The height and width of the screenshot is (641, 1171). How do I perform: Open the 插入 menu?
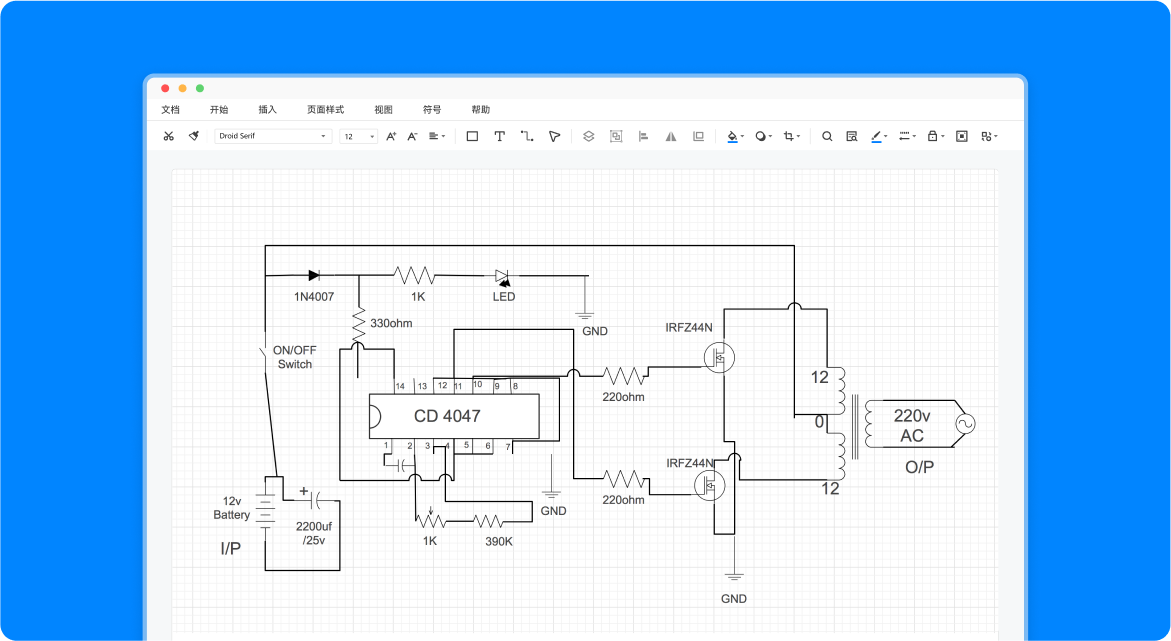(x=267, y=110)
